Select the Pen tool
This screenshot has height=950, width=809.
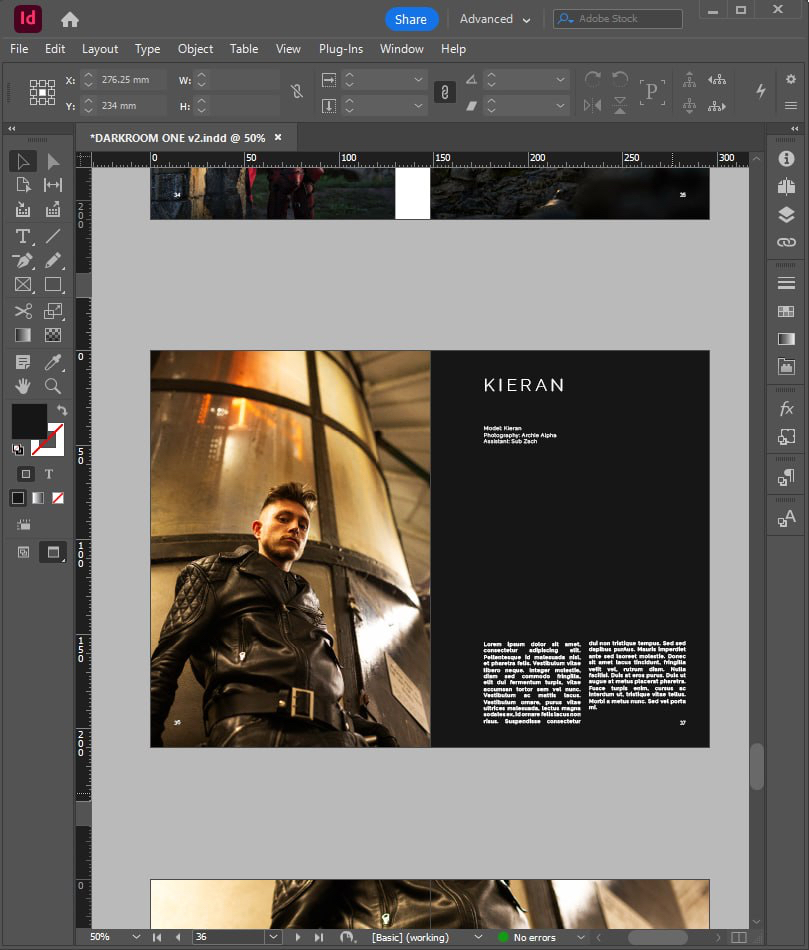pos(23,261)
